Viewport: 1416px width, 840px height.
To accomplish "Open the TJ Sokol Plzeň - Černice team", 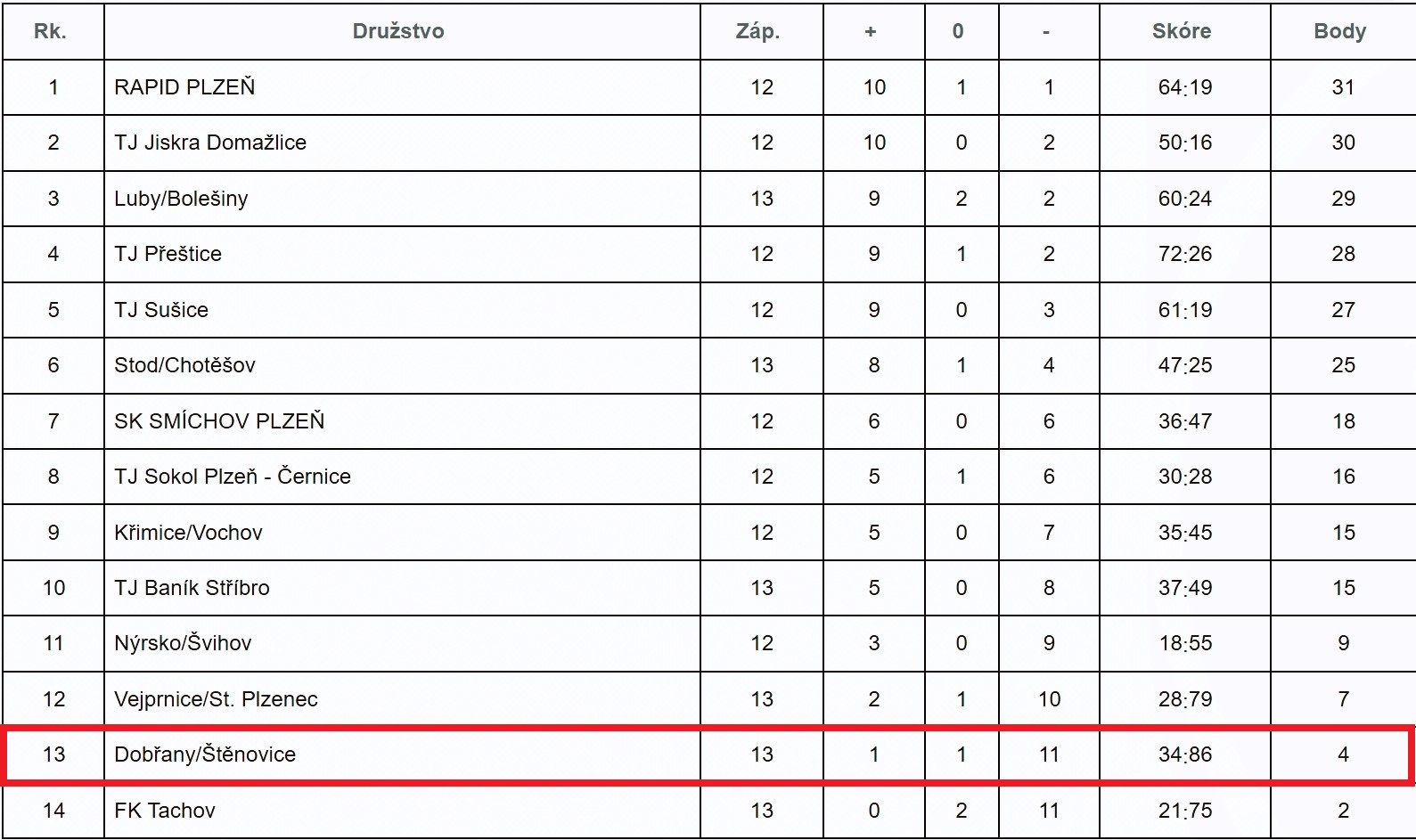I will point(233,477).
